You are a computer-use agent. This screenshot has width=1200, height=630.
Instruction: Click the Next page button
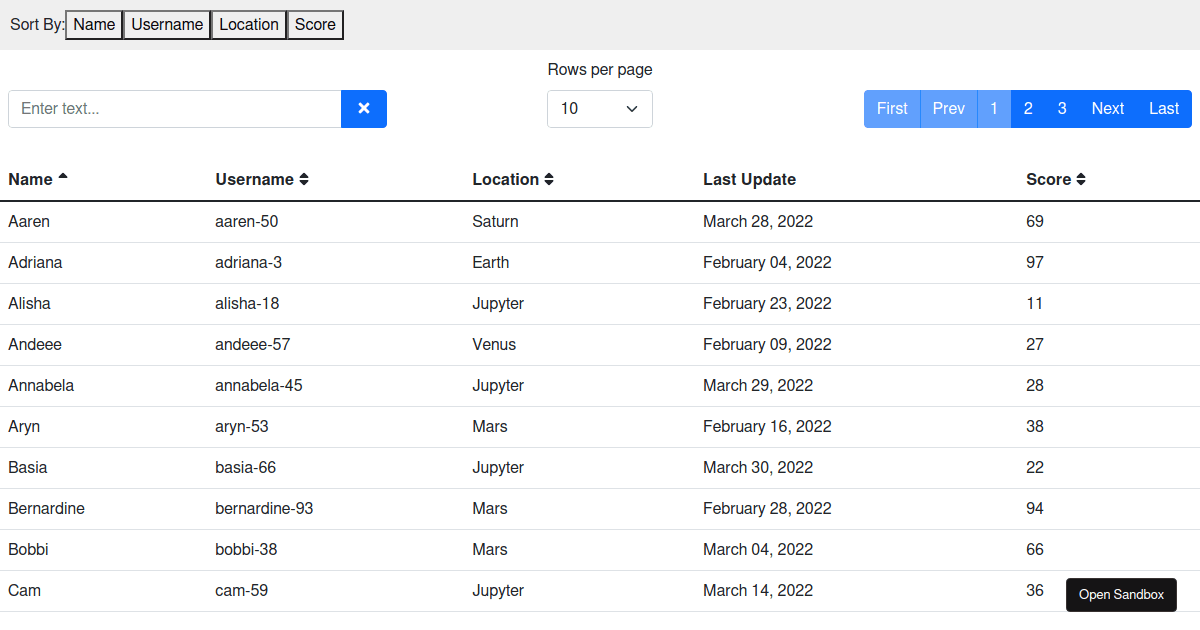tap(1107, 109)
